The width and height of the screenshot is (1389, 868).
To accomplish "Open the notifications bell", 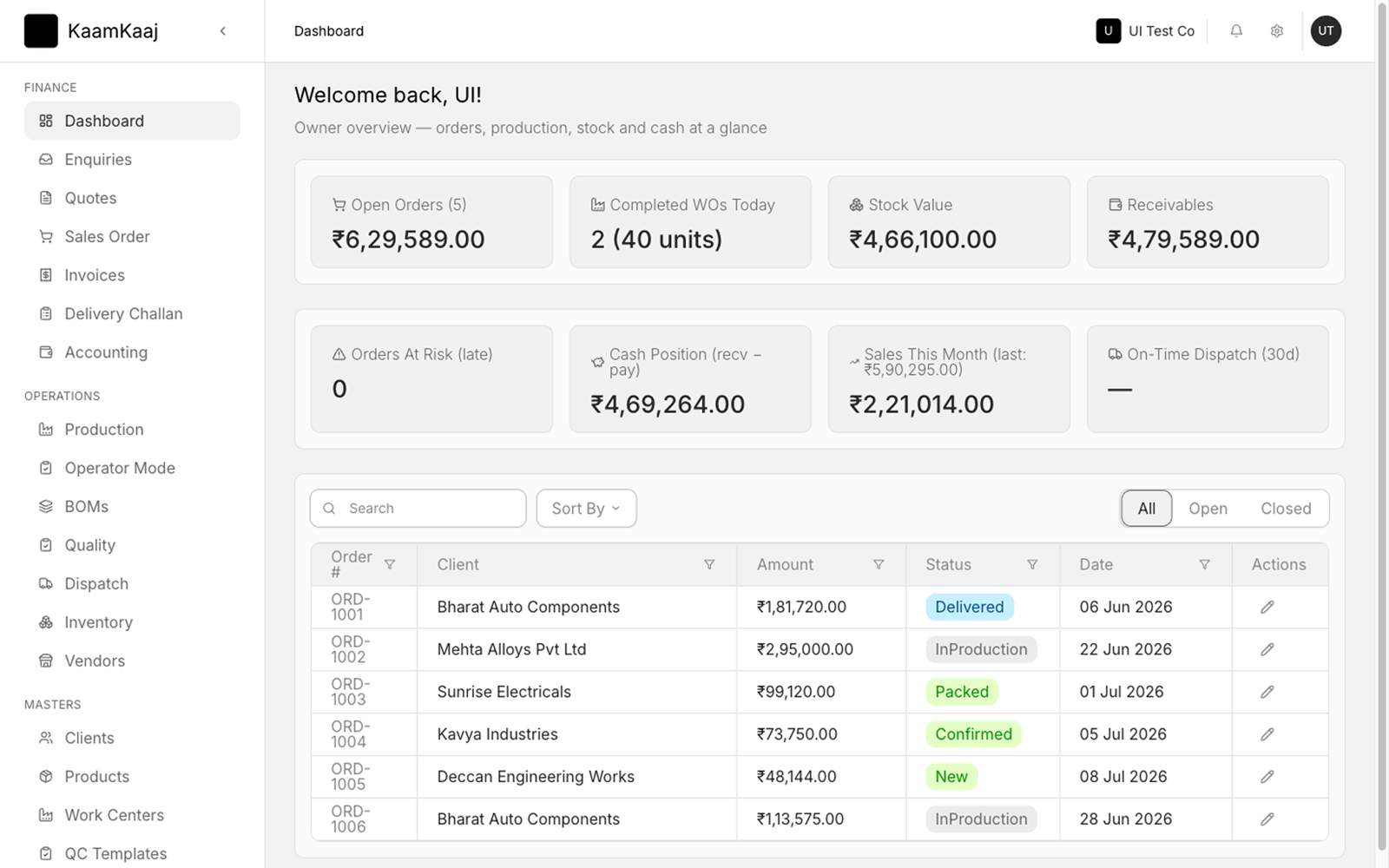I will point(1236,31).
